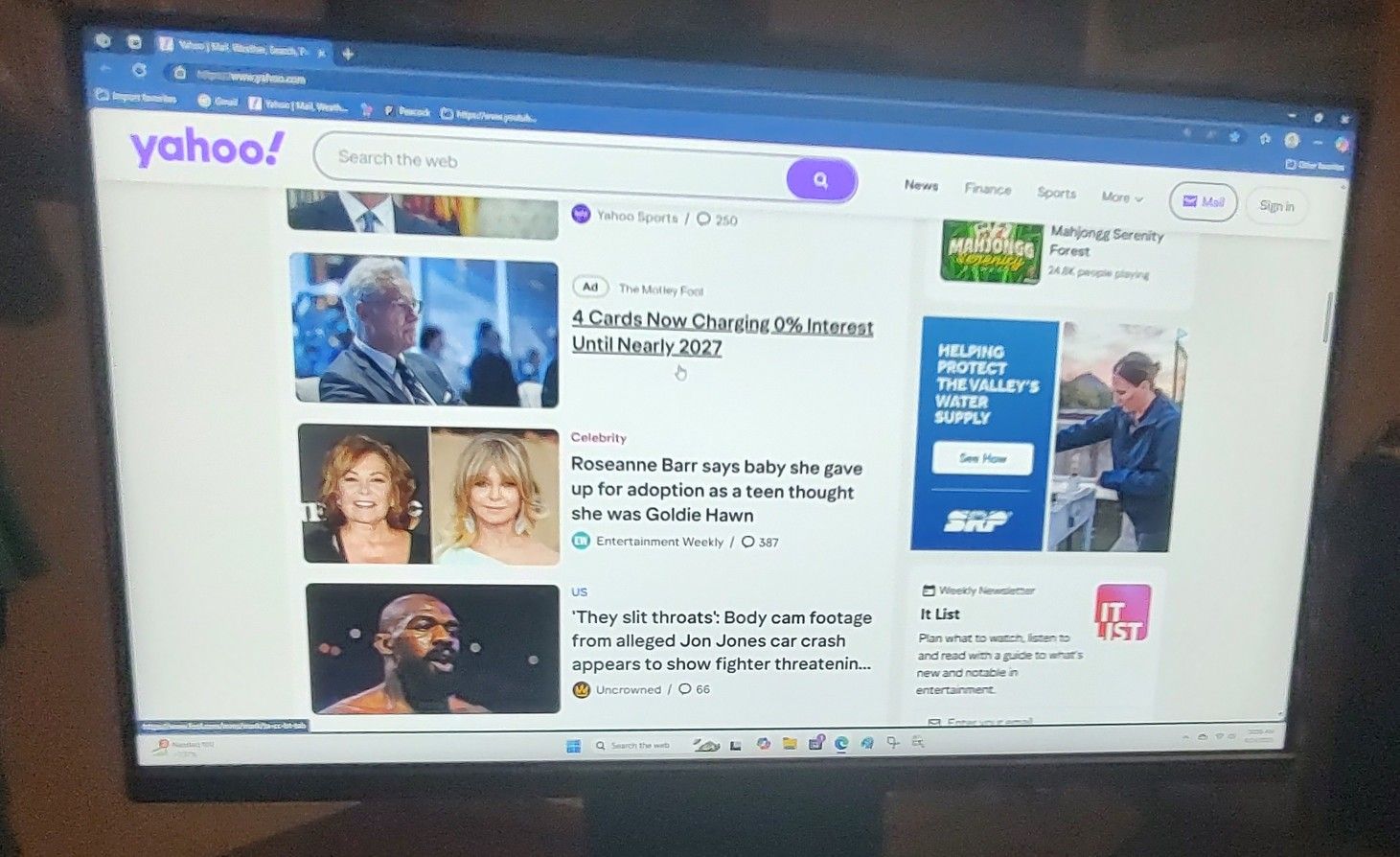The height and width of the screenshot is (857, 1400).
Task: Open the News navigation link
Action: coord(921,185)
